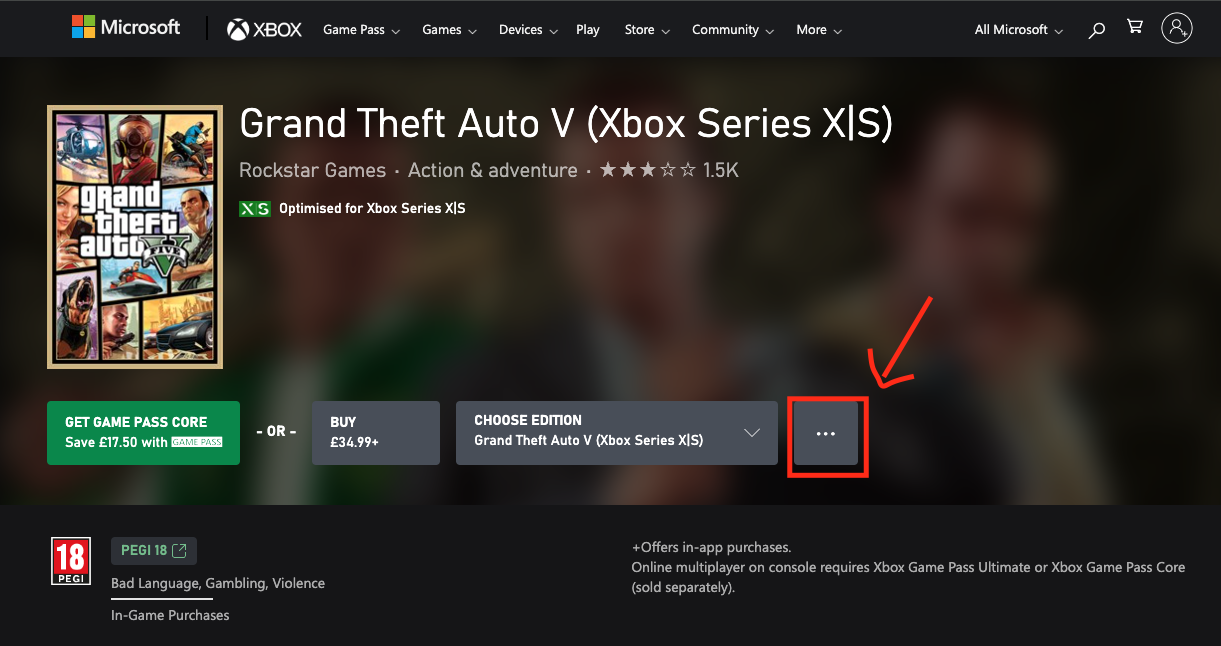Image resolution: width=1221 pixels, height=646 pixels.
Task: Open the three-dot more options button
Action: (x=826, y=434)
